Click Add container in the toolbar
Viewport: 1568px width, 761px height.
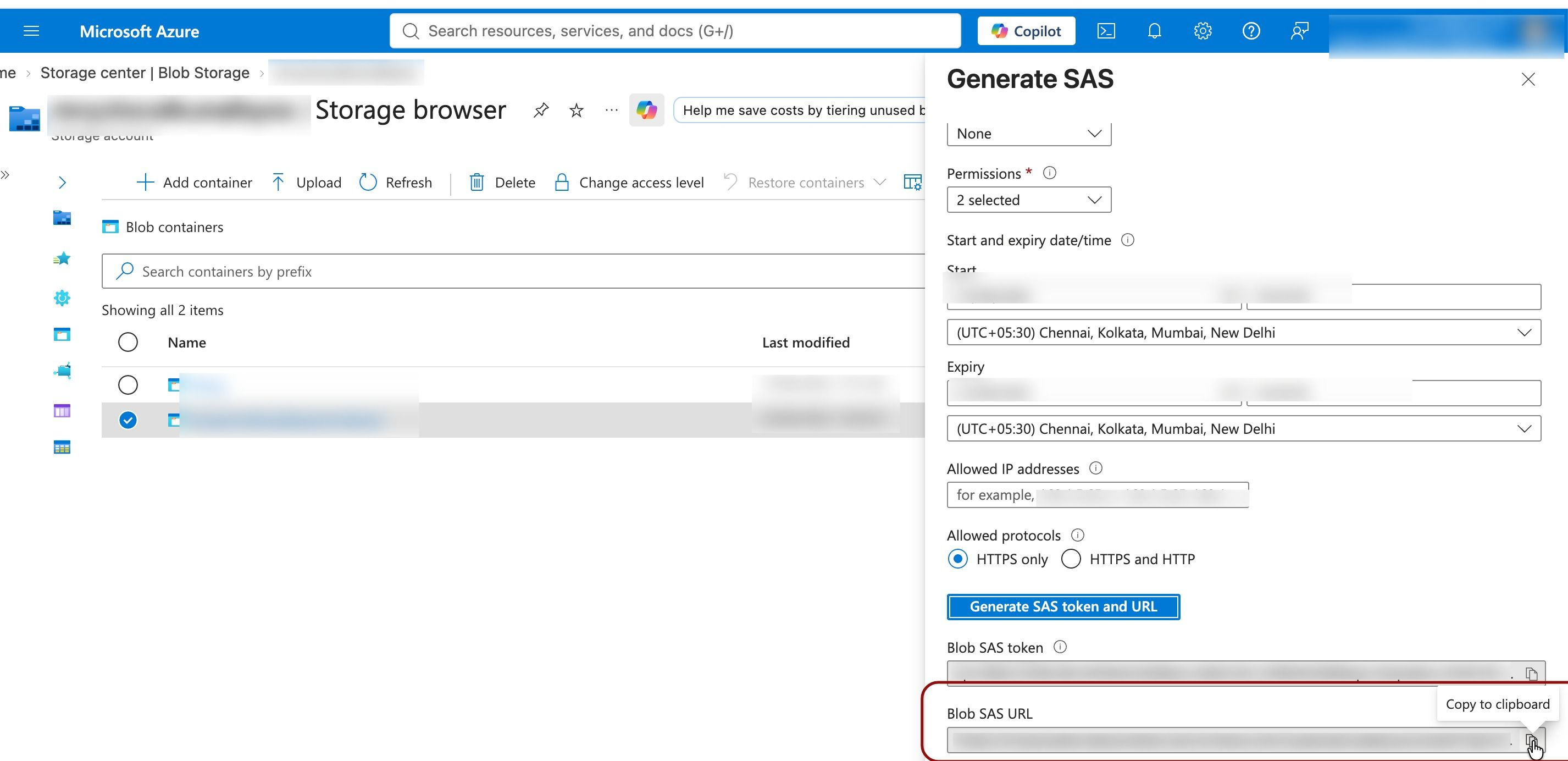coord(194,182)
